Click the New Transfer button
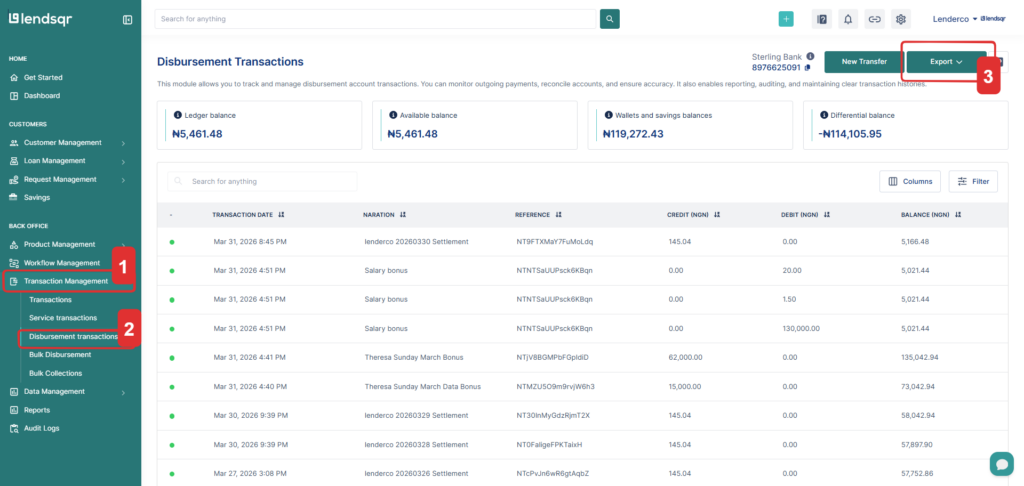The height and width of the screenshot is (486, 1024). 864,62
